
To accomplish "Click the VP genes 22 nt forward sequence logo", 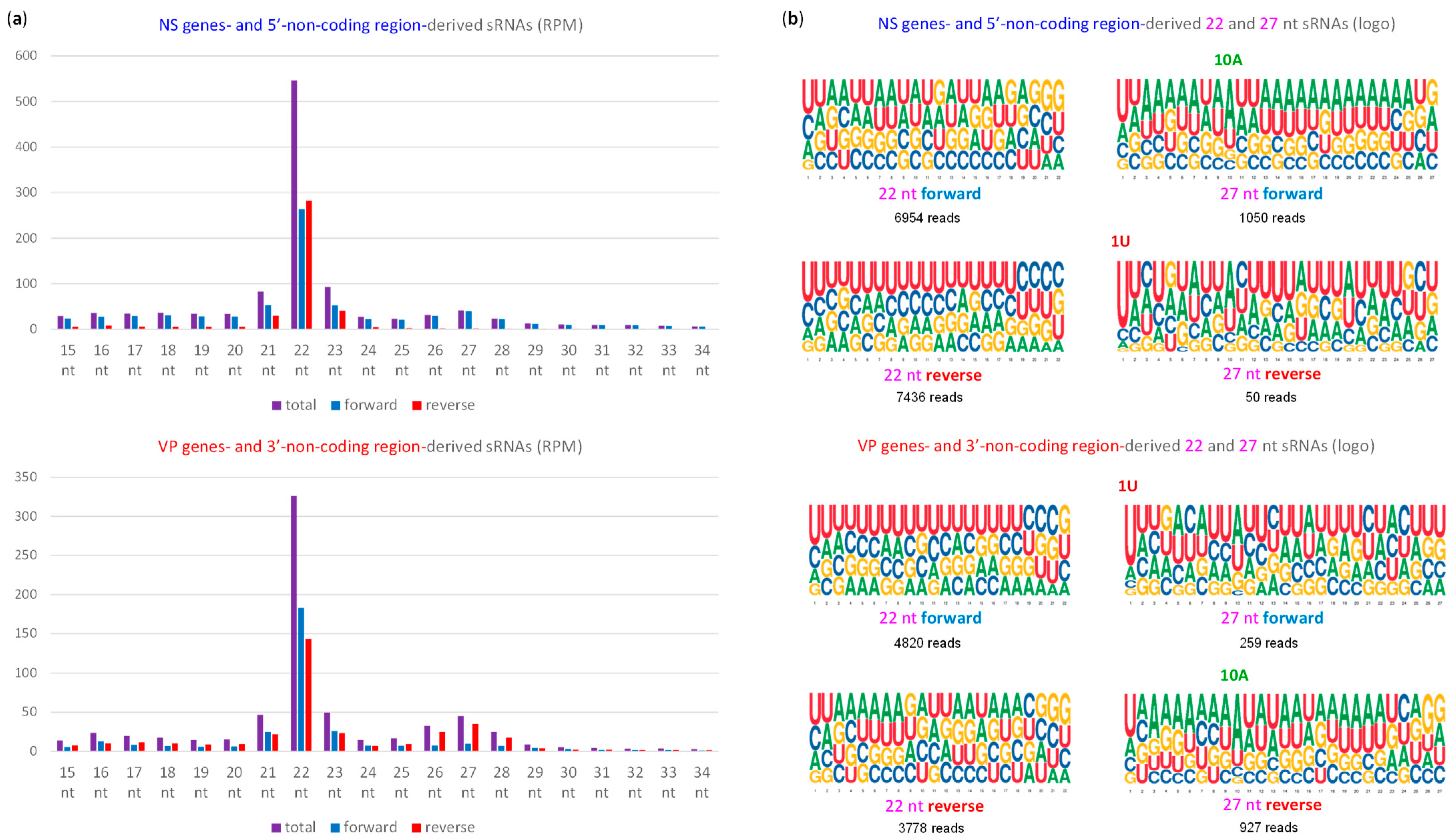I will coord(939,550).
